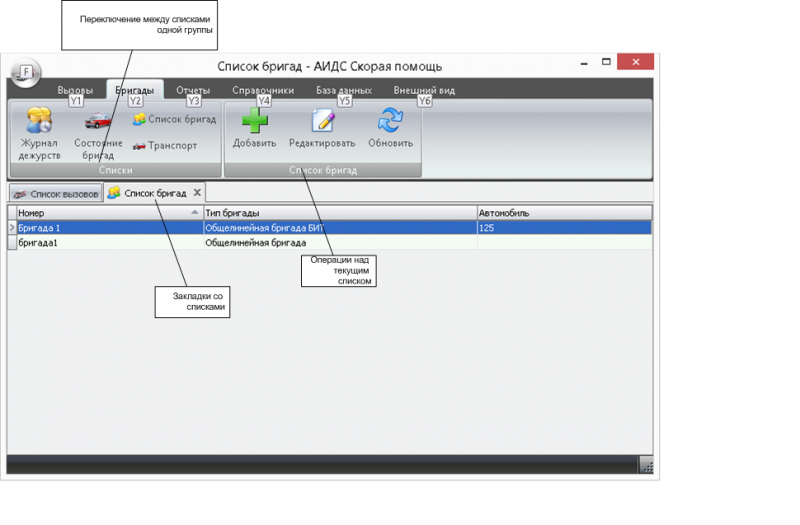Open Транспорт list in ribbon
800x525 pixels.
[165, 146]
